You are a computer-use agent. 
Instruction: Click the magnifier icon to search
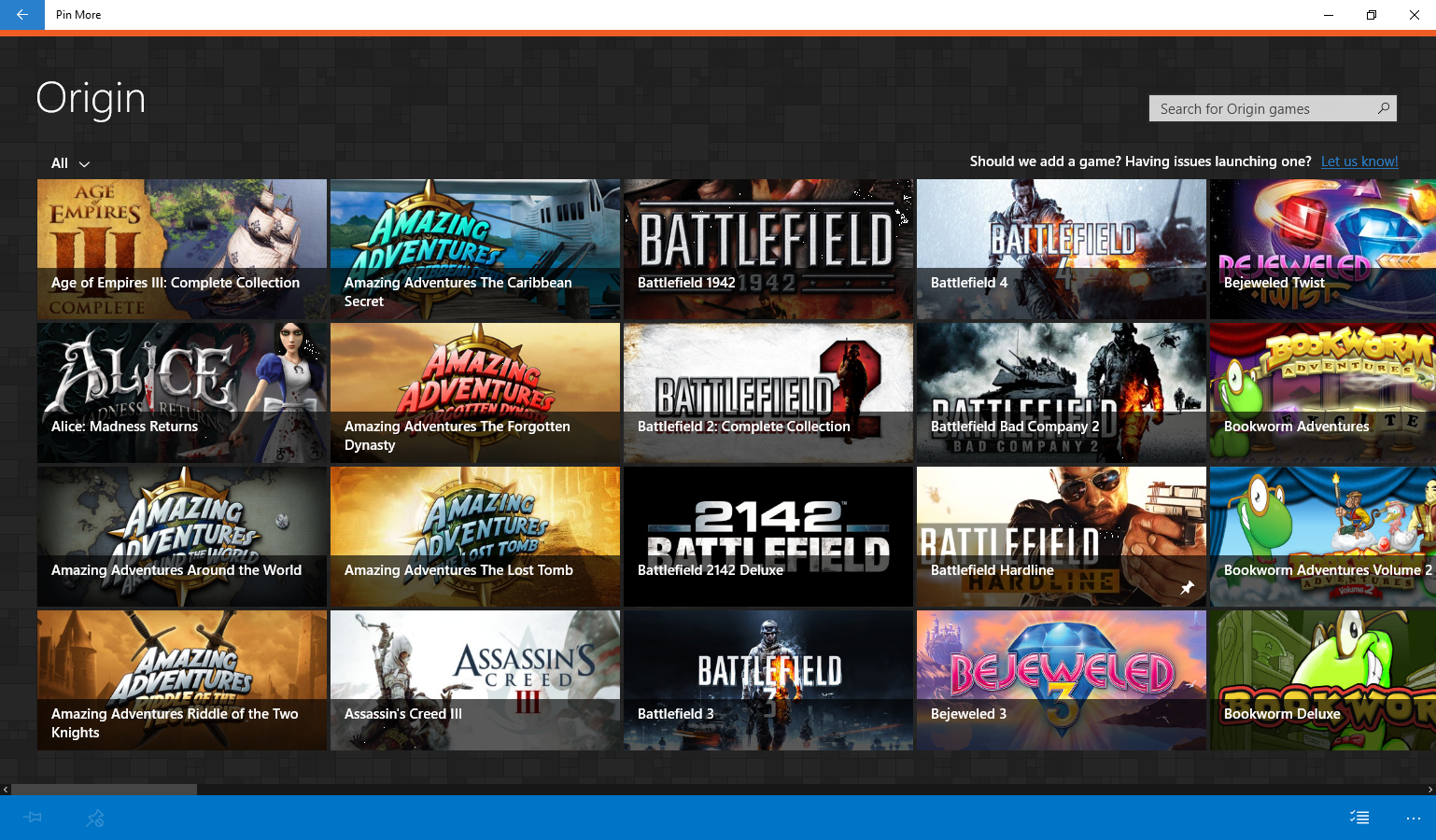pyautogui.click(x=1383, y=108)
